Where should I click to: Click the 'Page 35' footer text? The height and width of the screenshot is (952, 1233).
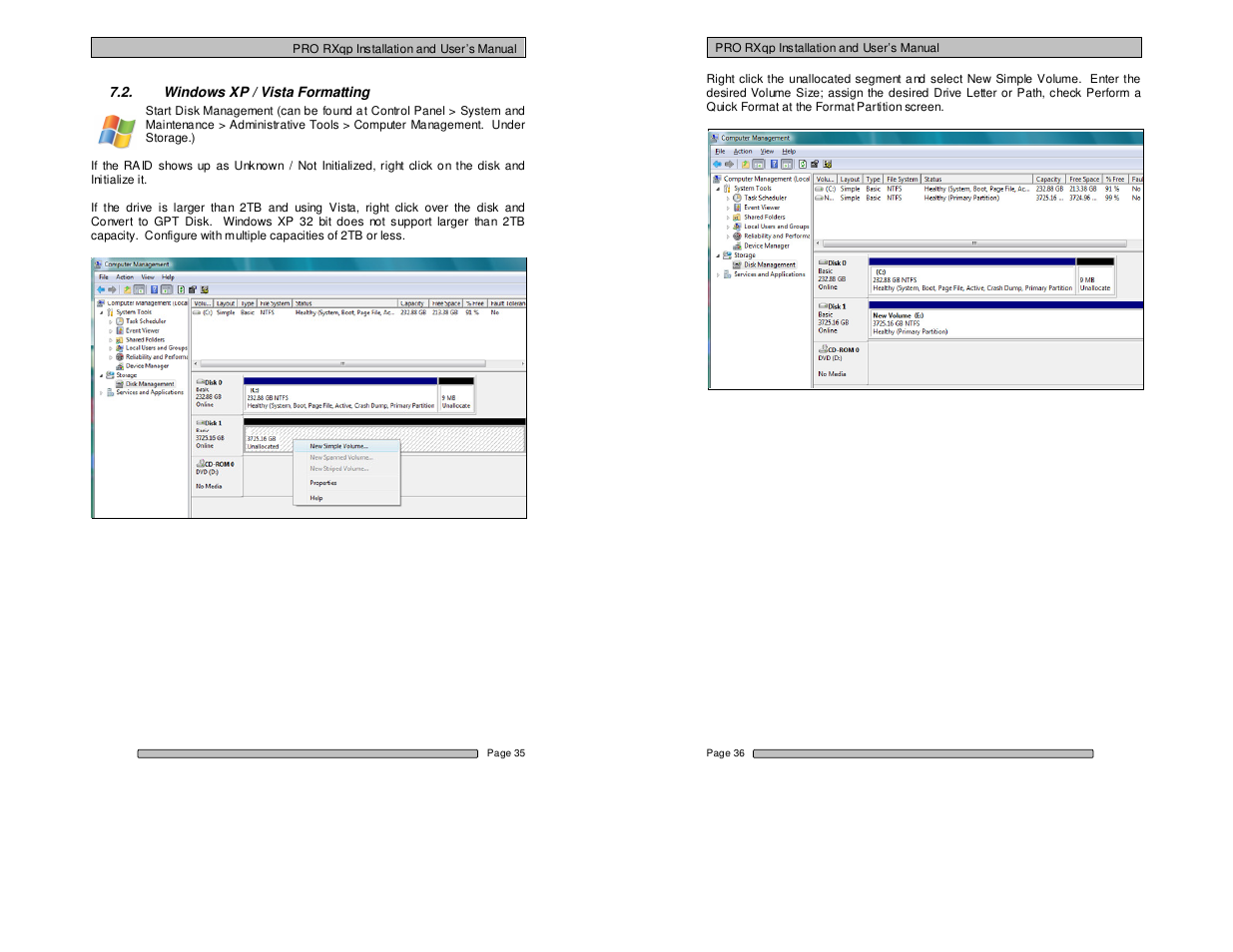pyautogui.click(x=506, y=753)
